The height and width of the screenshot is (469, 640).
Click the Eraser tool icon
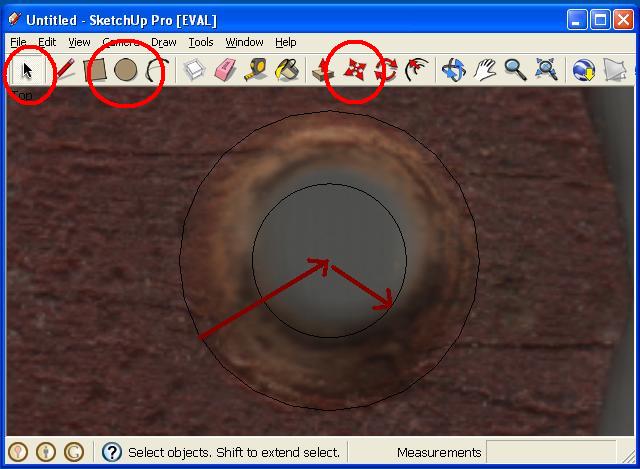click(x=226, y=71)
